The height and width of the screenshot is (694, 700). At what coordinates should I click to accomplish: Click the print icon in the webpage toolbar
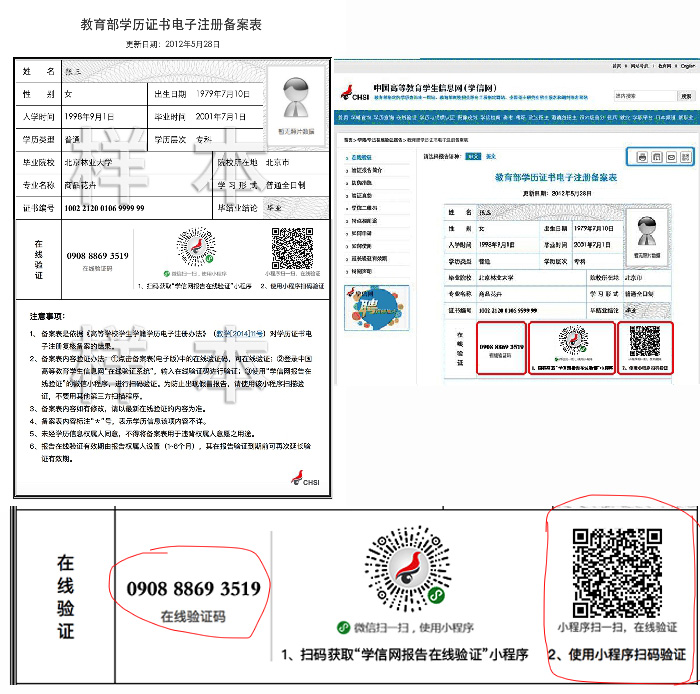coord(642,157)
